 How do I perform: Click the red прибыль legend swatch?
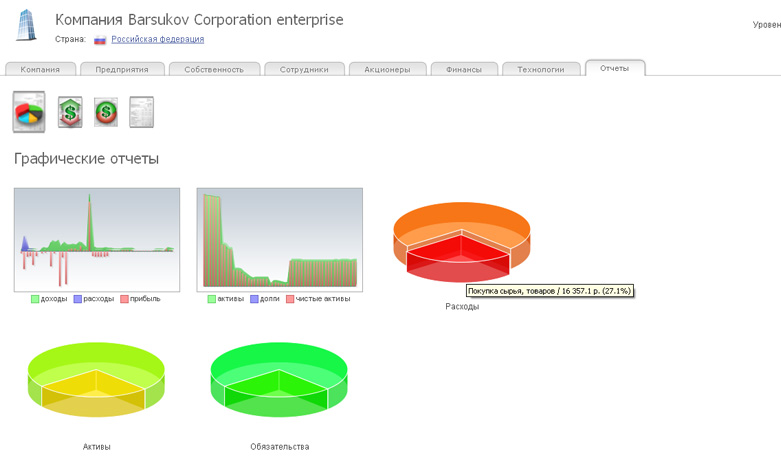pos(125,299)
